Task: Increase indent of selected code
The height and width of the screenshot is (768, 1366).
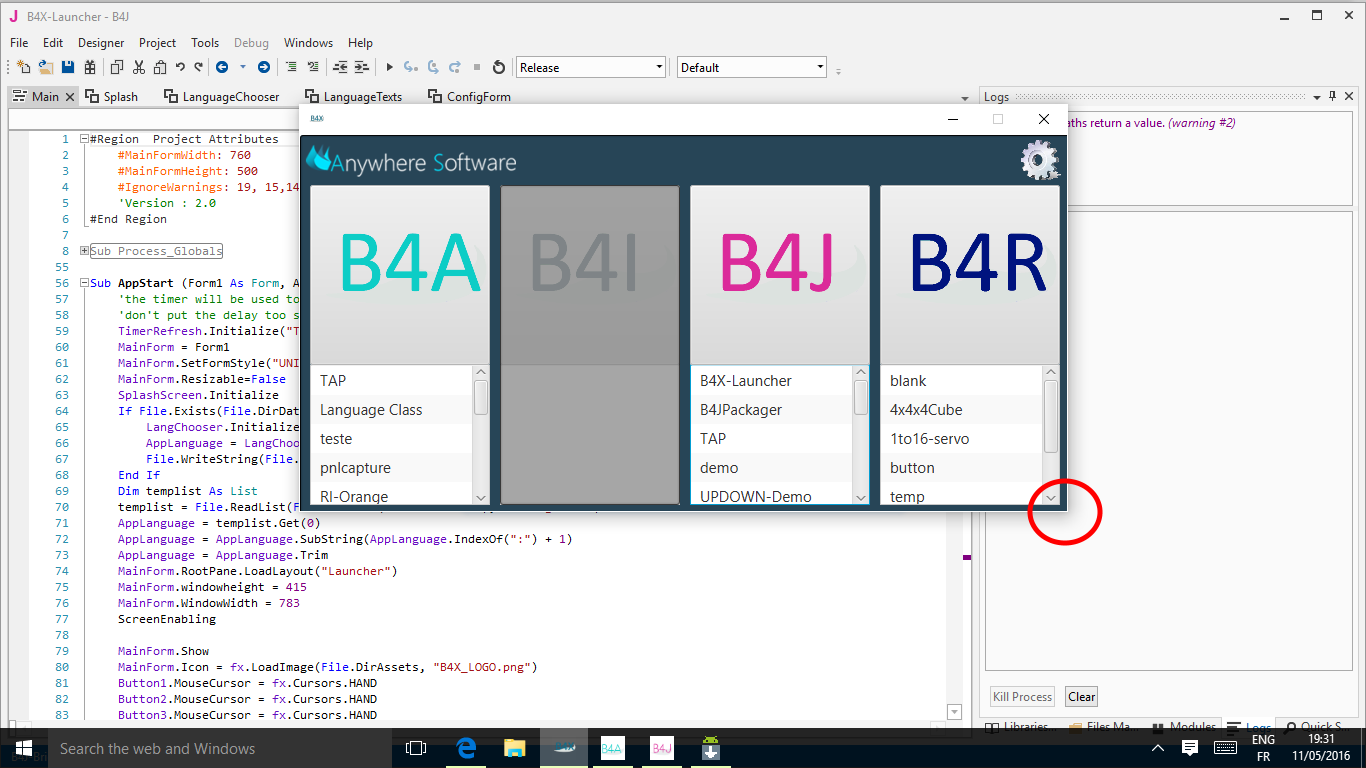Action: pyautogui.click(x=362, y=67)
